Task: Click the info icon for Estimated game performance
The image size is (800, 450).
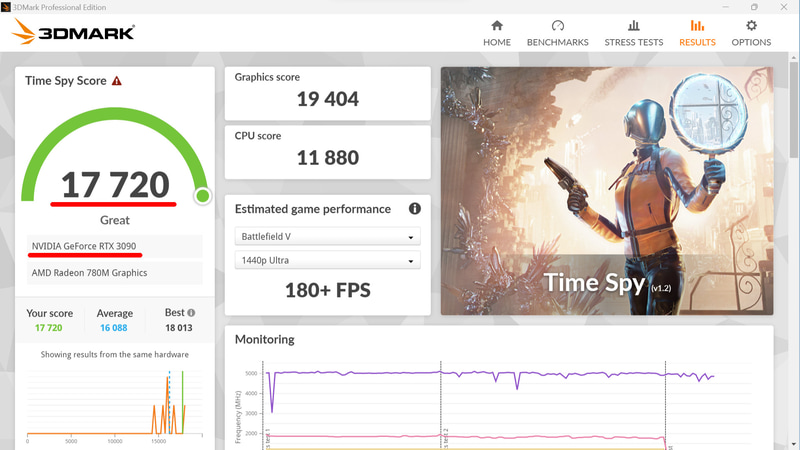Action: click(x=415, y=208)
